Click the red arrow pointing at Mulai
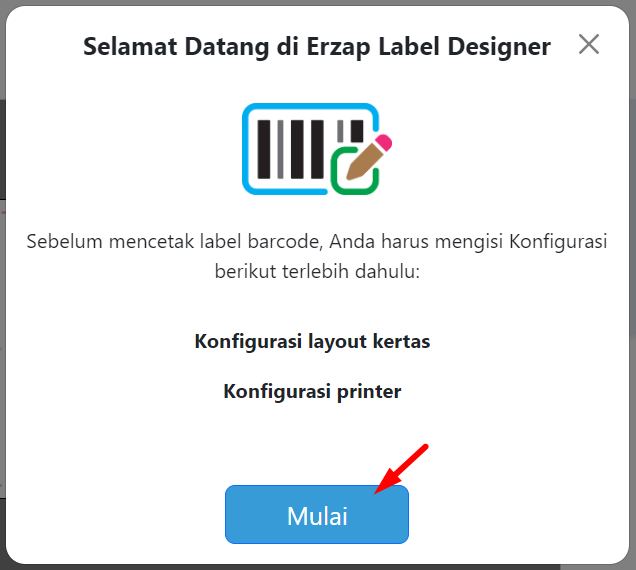636x570 pixels. (x=401, y=469)
